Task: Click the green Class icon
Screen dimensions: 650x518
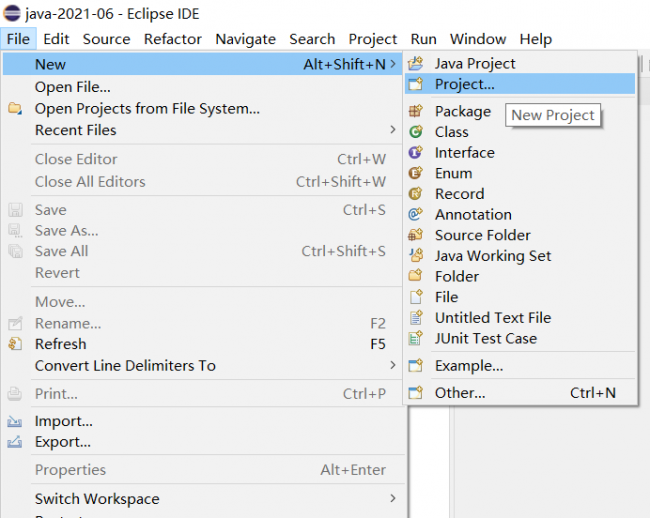Action: [415, 132]
